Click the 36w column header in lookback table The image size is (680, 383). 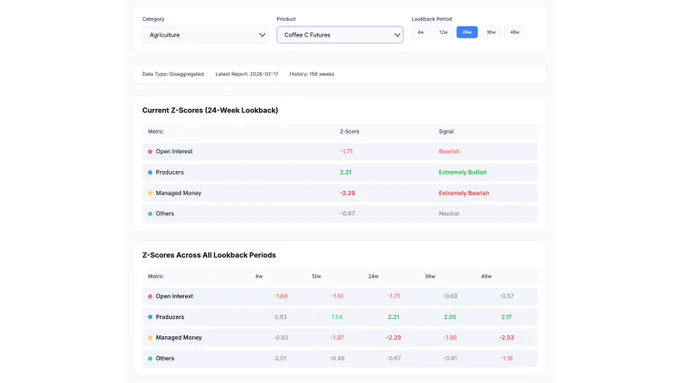430,276
